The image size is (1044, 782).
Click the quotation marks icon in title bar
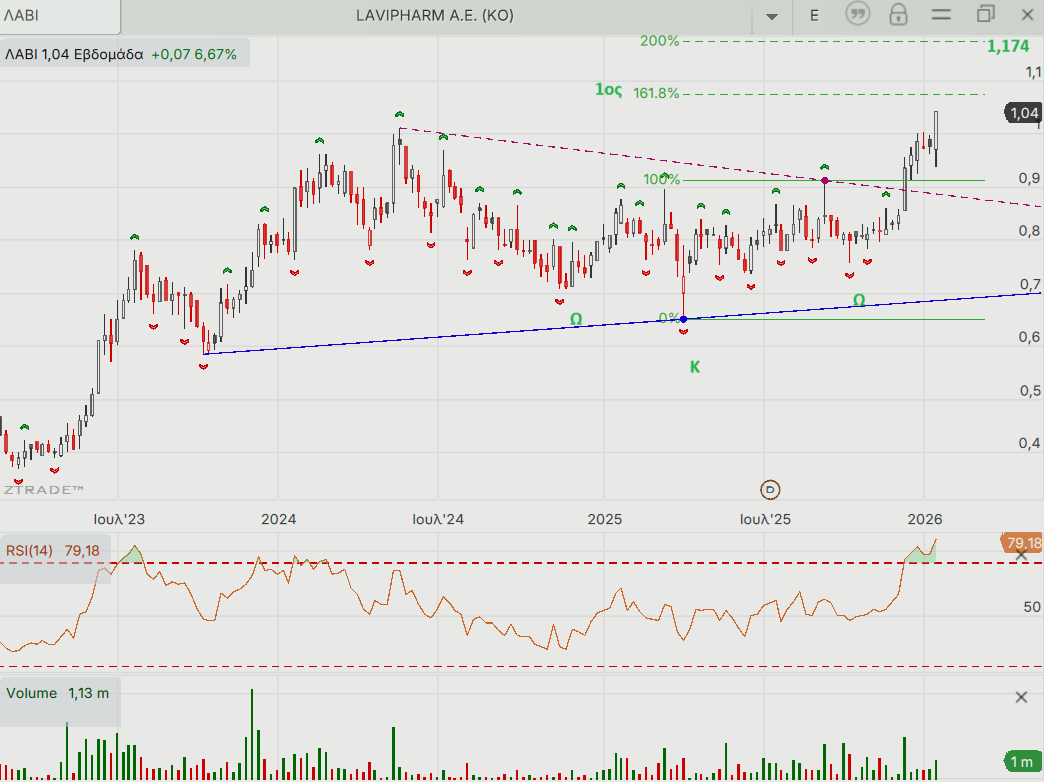click(x=857, y=15)
